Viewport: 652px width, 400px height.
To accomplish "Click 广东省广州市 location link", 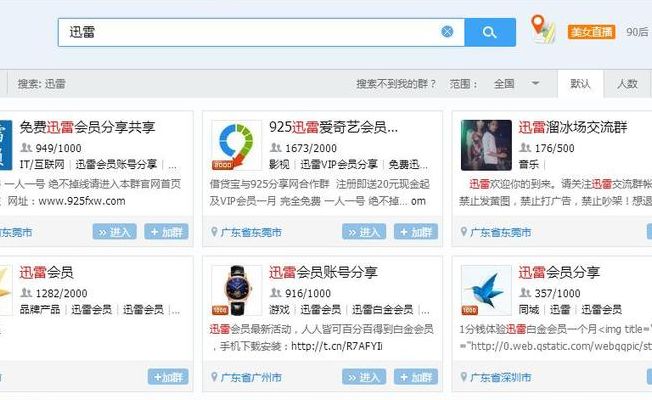I will 251,378.
